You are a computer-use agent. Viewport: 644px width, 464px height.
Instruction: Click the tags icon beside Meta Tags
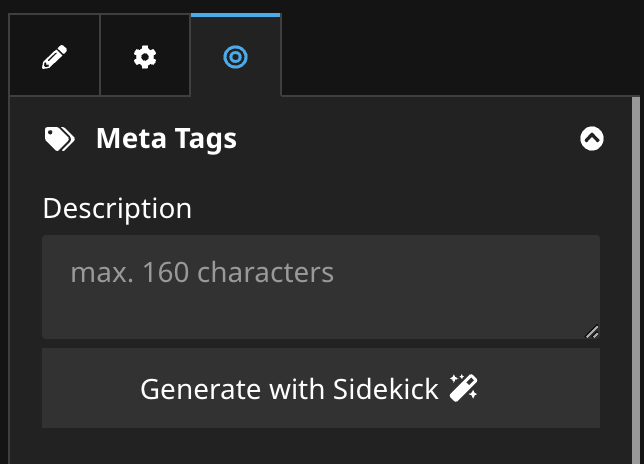(60, 139)
